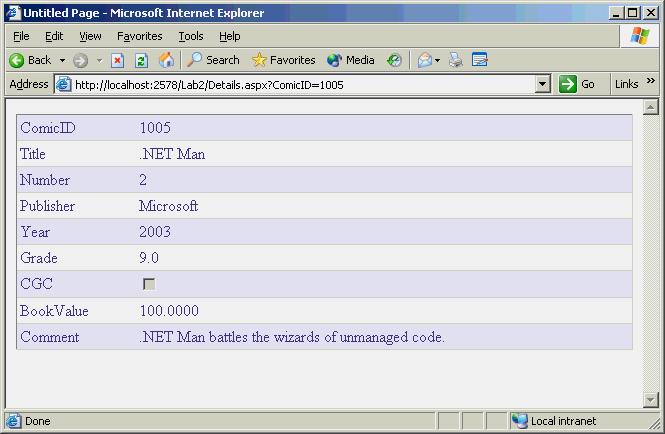665x434 pixels.
Task: Click the Number value 2
Action: [143, 180]
